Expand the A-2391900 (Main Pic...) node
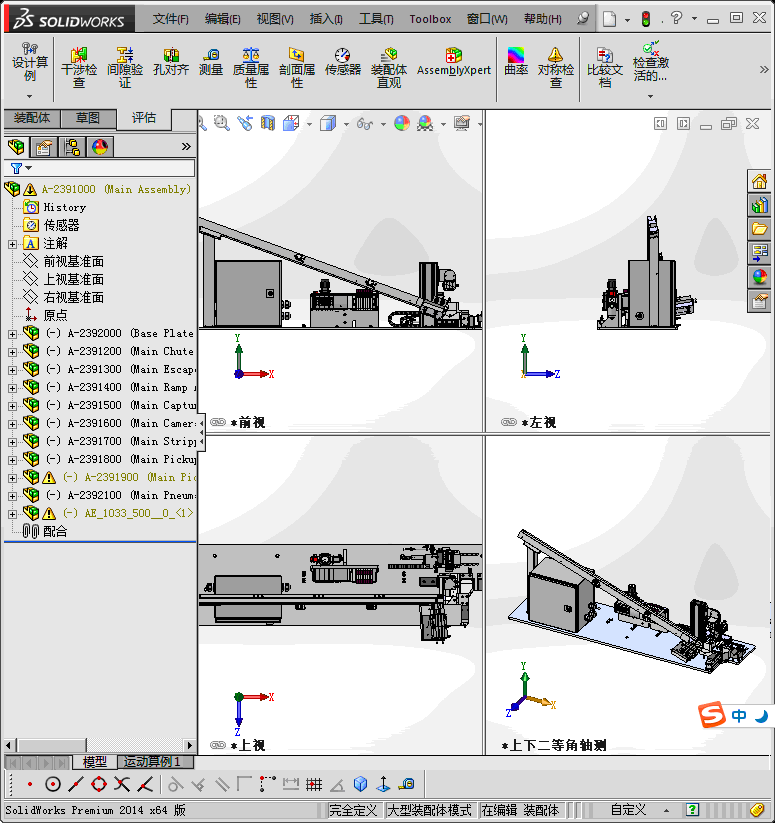The width and height of the screenshot is (775, 823). (x=12, y=478)
